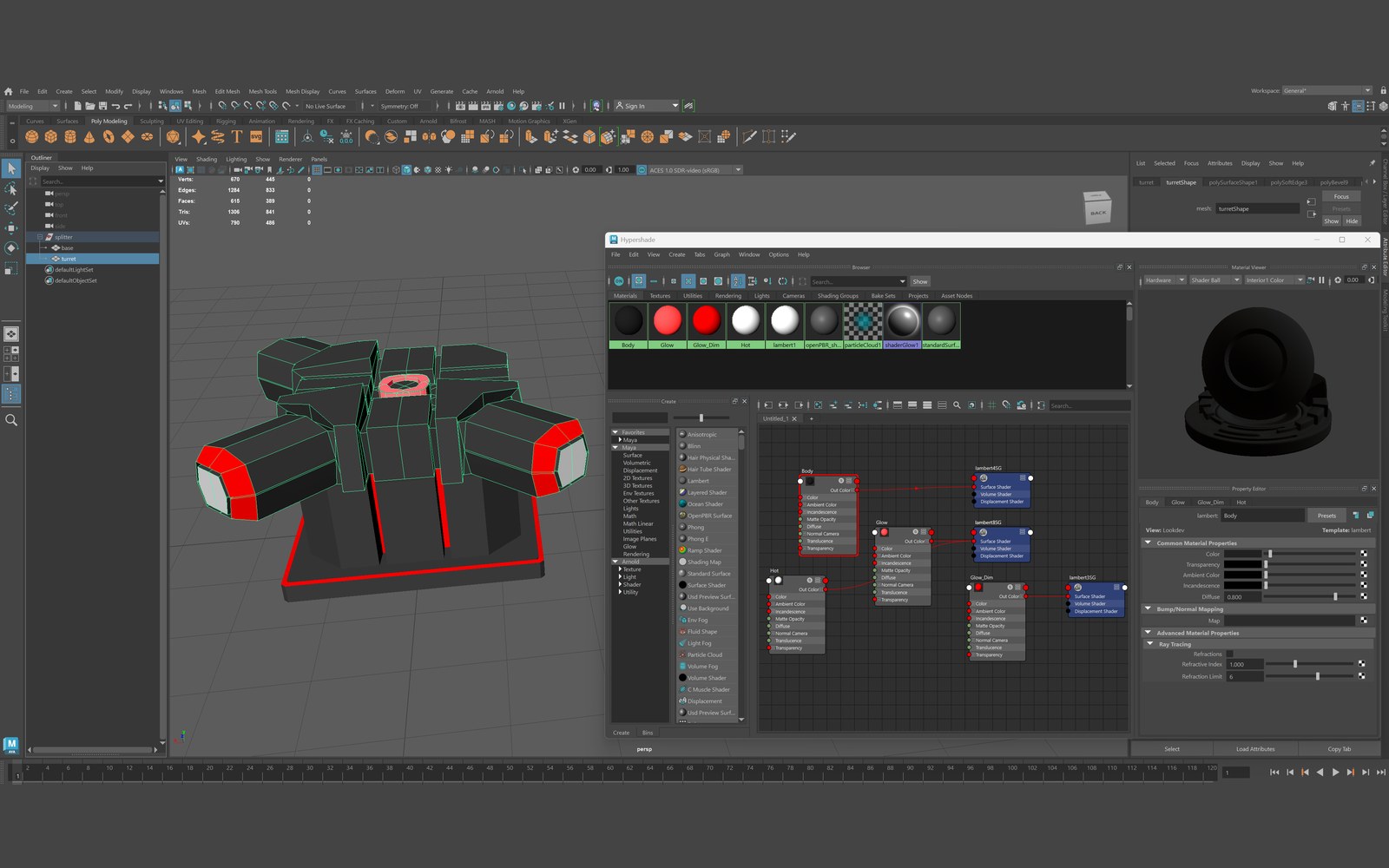Screen dimensions: 1389x868
Task: Click the Copy Tab button
Action: pyautogui.click(x=1340, y=749)
